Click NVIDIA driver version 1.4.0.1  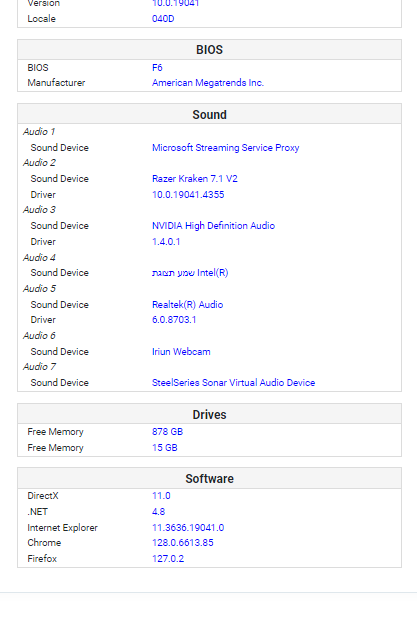coord(166,242)
